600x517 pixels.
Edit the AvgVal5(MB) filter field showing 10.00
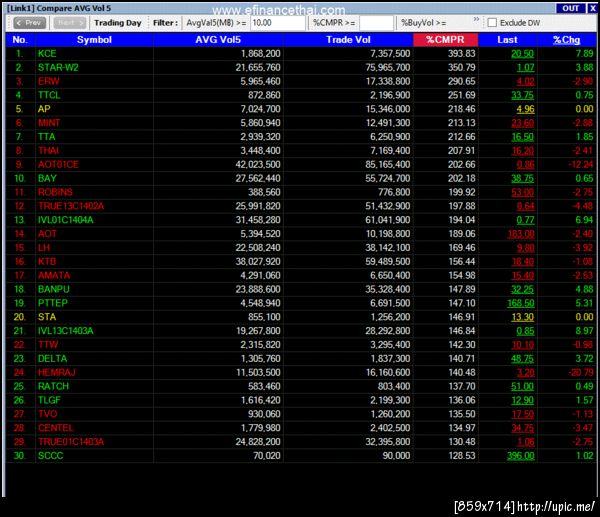[x=278, y=23]
